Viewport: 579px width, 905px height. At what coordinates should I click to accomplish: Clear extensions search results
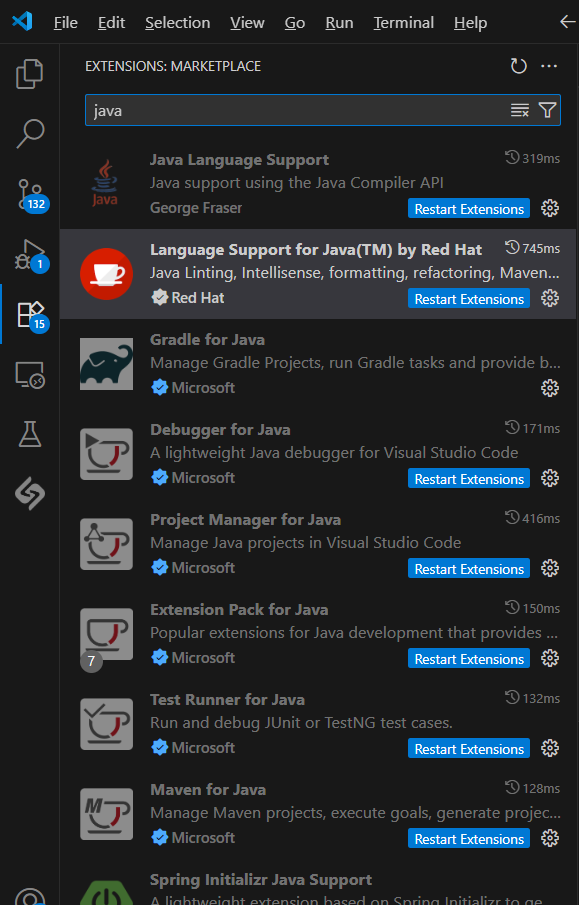(520, 110)
